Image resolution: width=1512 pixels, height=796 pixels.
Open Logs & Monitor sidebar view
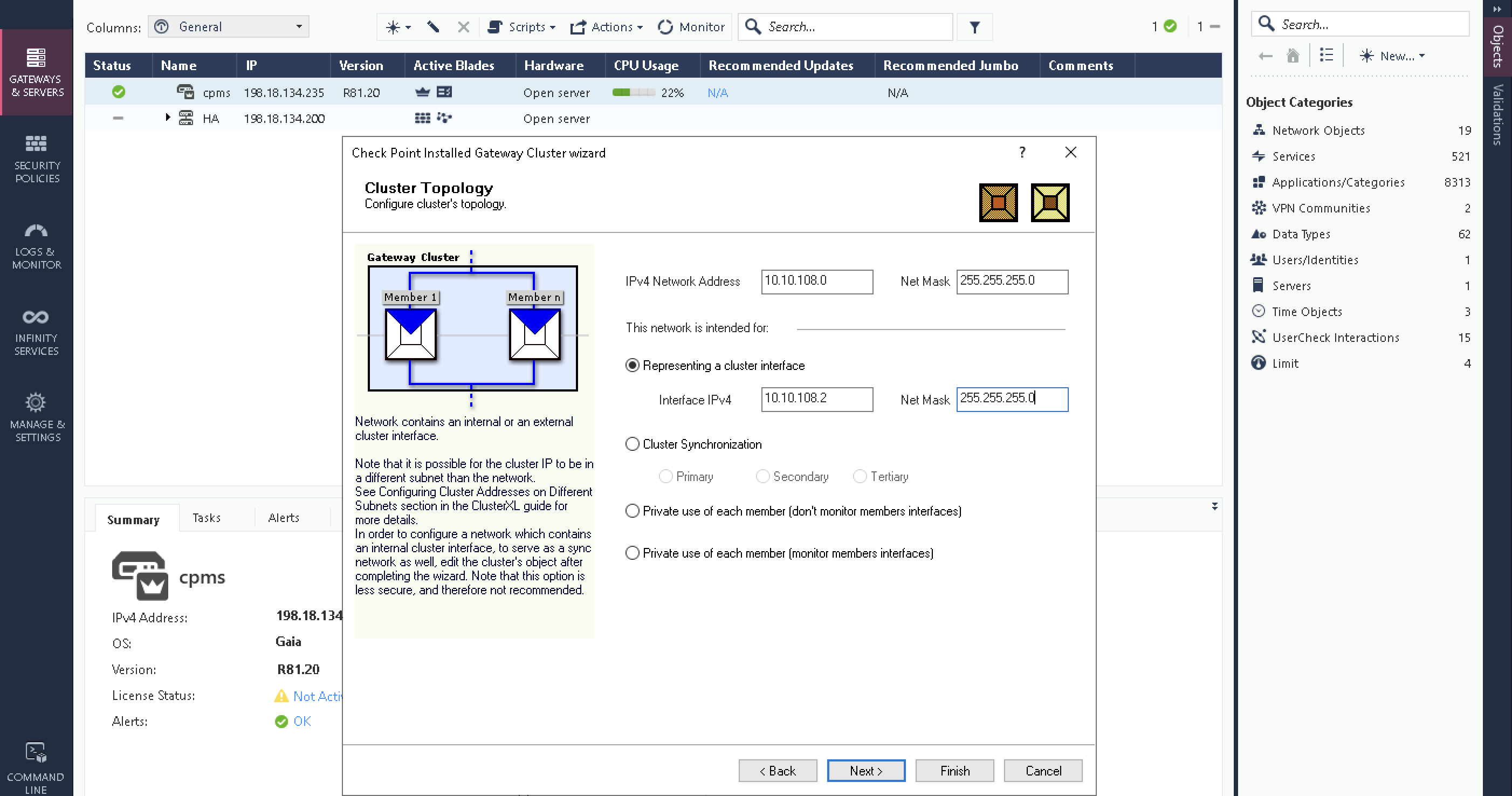coord(36,245)
